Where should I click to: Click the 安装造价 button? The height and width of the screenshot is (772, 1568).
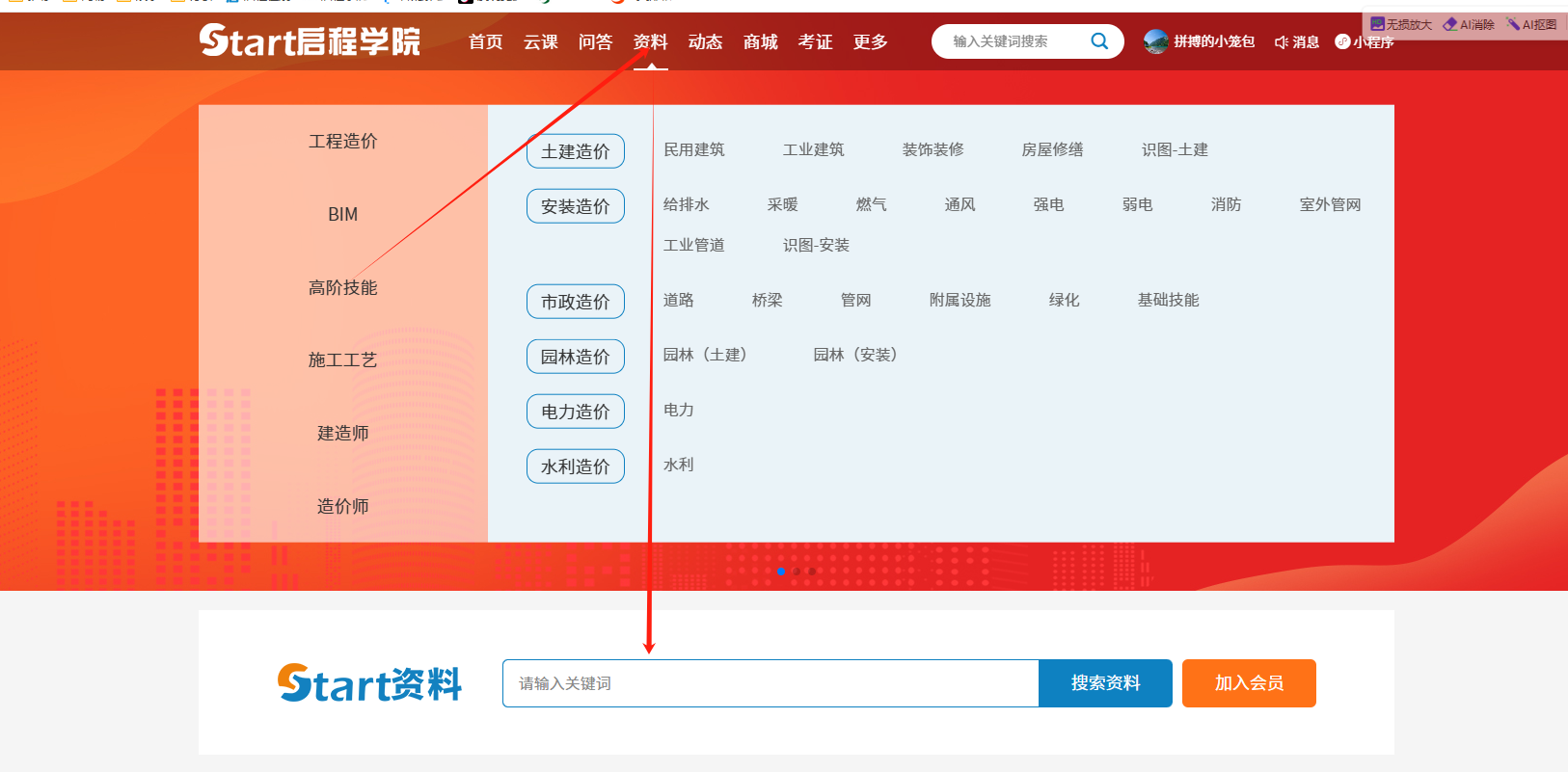[576, 206]
